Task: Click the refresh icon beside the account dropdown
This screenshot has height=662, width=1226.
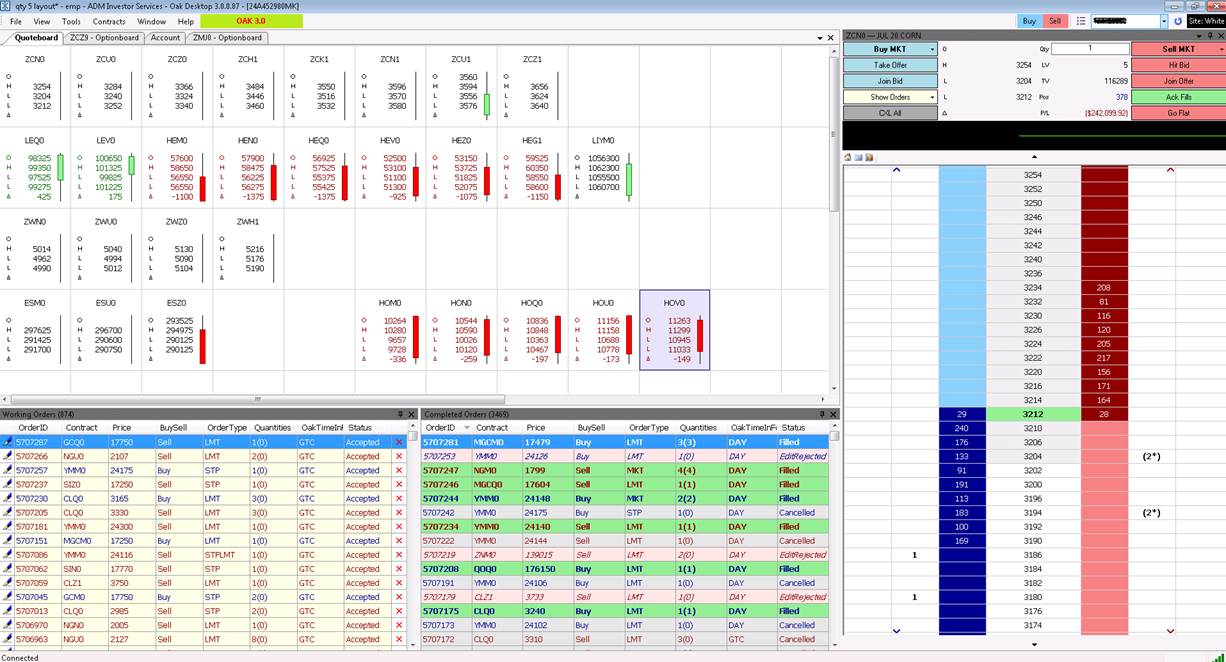Action: (1177, 21)
